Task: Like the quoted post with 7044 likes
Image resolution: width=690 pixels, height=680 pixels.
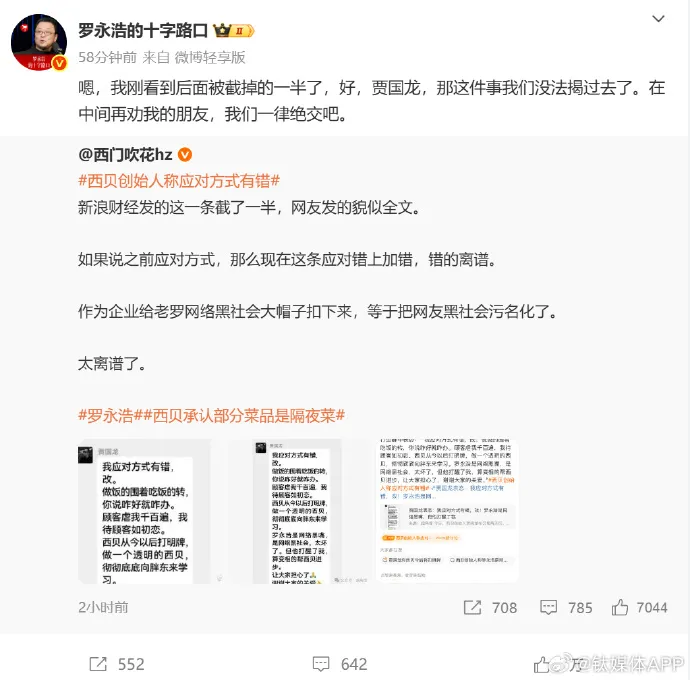Action: pyautogui.click(x=639, y=608)
